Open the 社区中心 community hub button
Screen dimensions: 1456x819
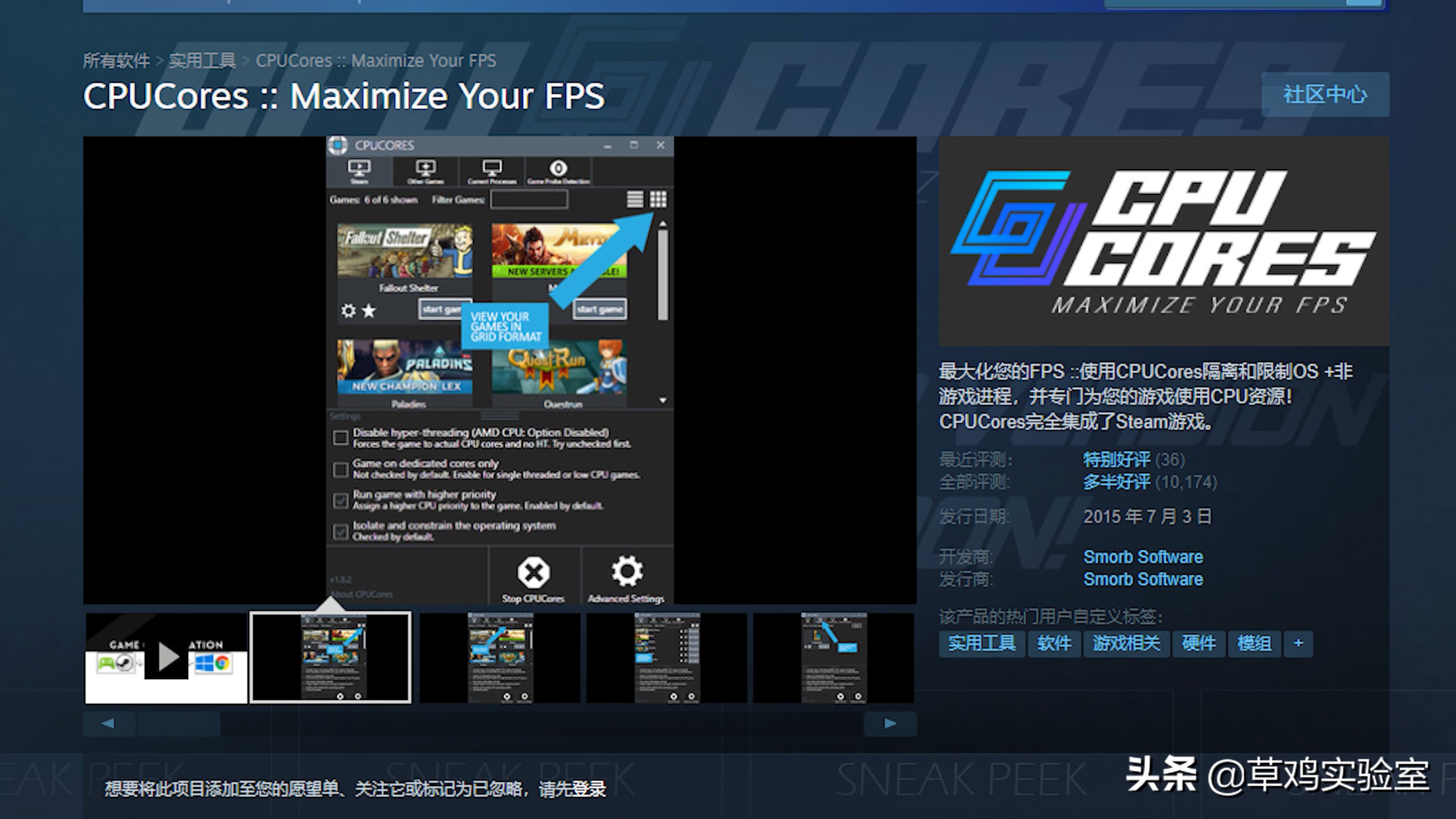pos(1325,94)
